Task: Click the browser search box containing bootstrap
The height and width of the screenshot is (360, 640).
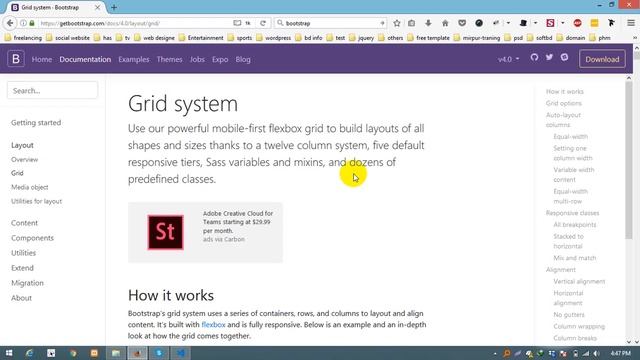Action: click(331, 23)
